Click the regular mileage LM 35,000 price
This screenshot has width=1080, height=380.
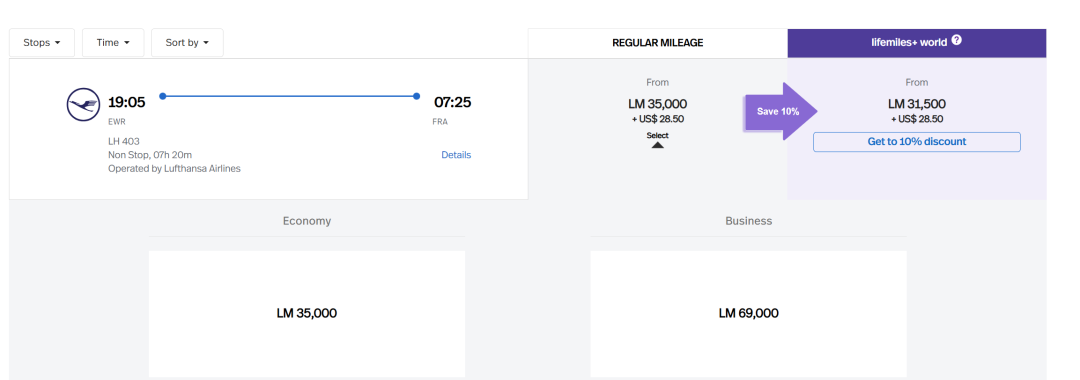click(x=658, y=104)
